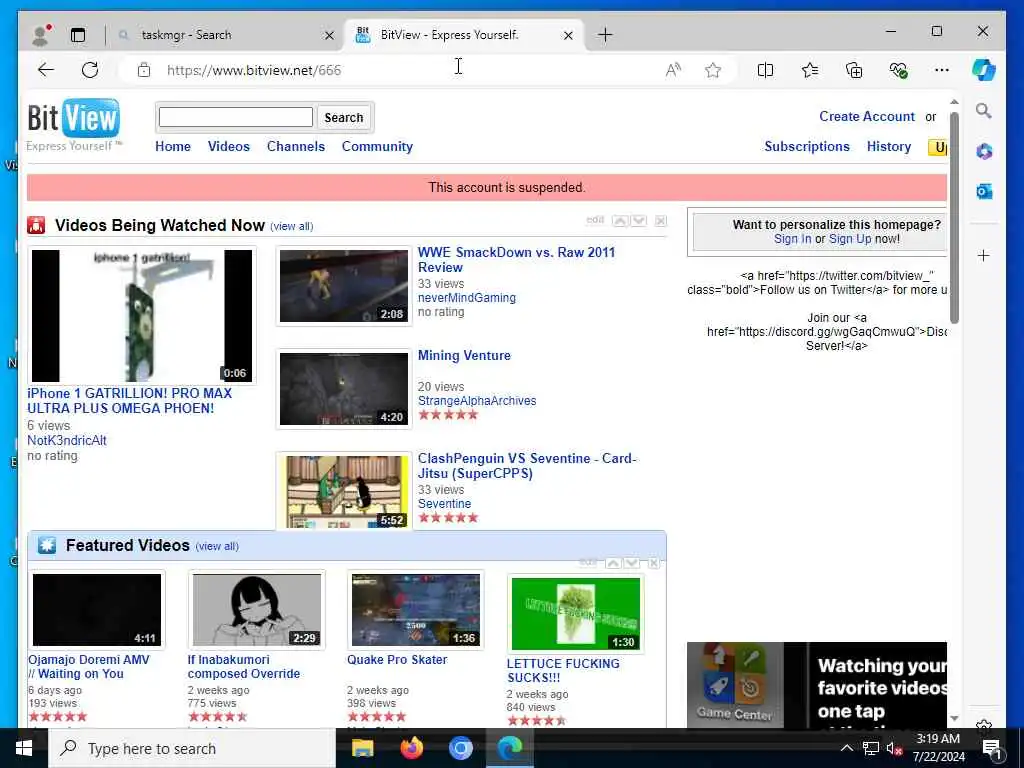Open tab actions menu icon
Image resolution: width=1024 pixels, height=768 pixels.
(78, 35)
